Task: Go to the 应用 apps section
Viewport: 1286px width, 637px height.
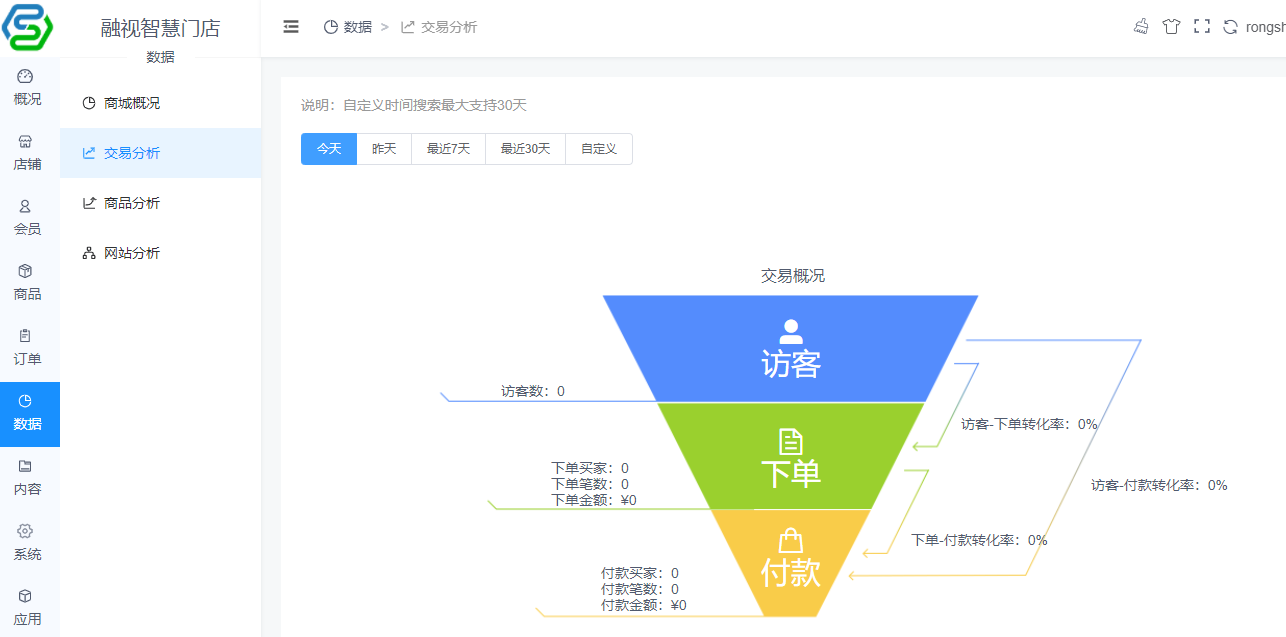Action: [x=28, y=608]
